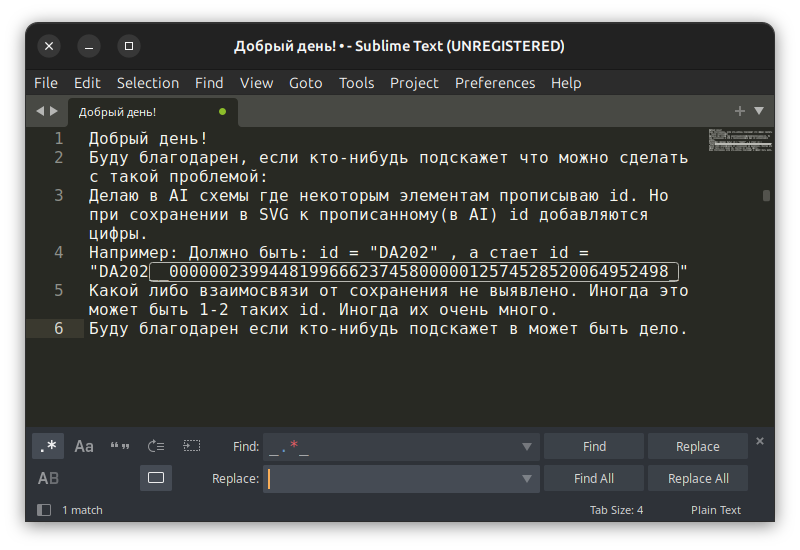The height and width of the screenshot is (550, 800).
Task: Click the Find All button
Action: 594,479
